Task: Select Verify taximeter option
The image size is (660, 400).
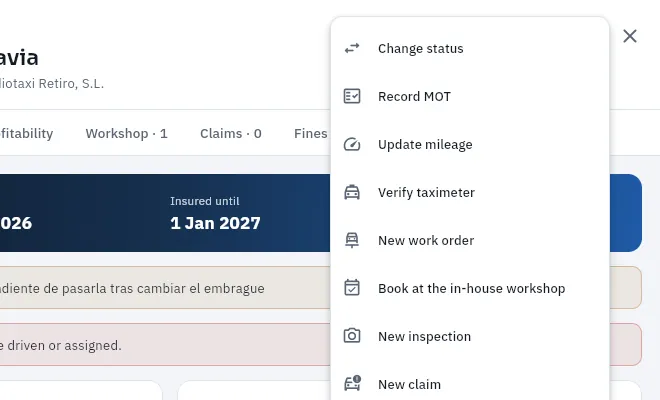Action: [470, 192]
